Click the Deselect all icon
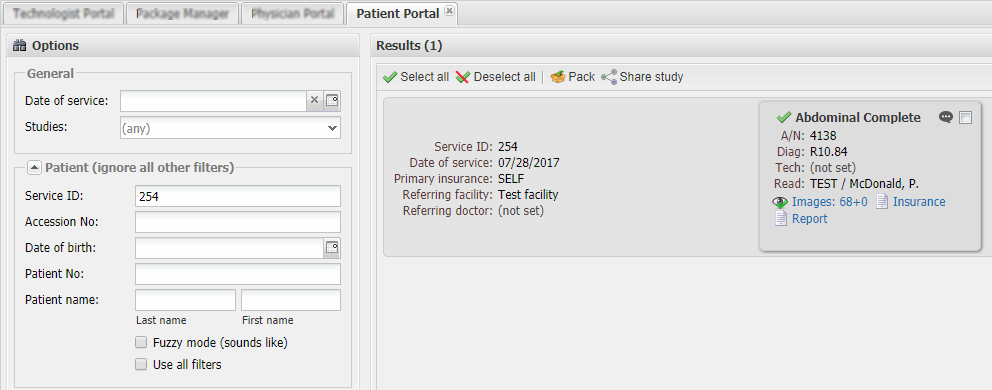The image size is (992, 390). [463, 77]
